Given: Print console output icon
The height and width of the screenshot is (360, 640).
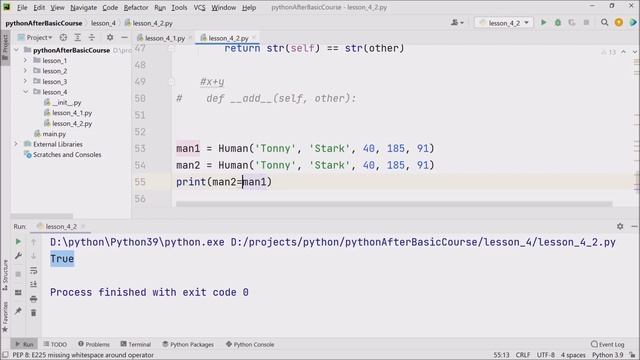Looking at the screenshot, I should click(33, 299).
